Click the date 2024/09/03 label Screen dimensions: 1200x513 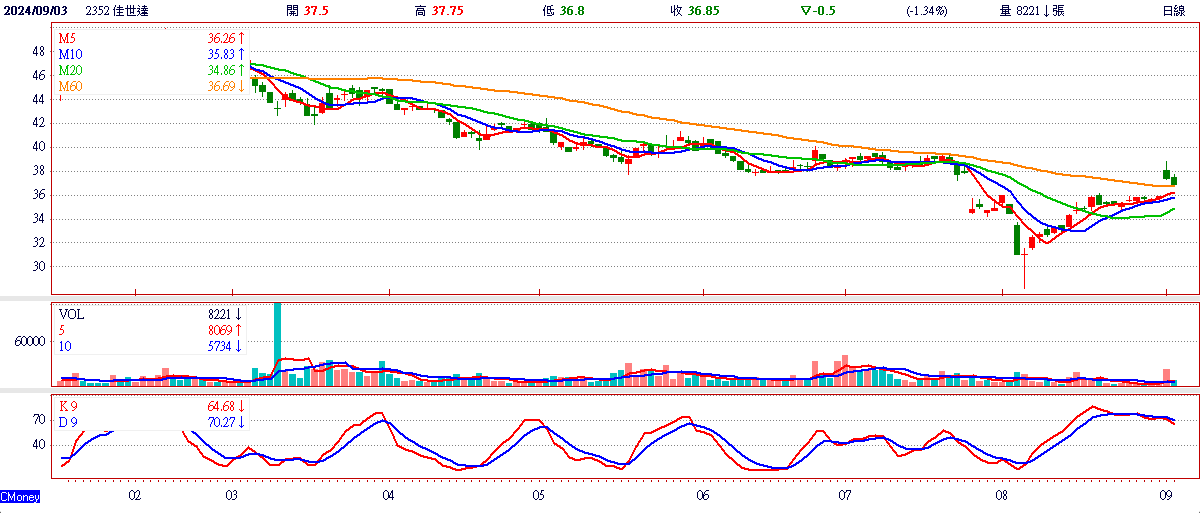coord(34,10)
